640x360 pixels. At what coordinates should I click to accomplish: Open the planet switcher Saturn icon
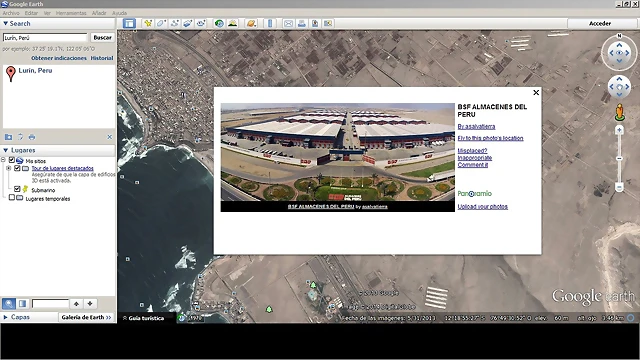click(251, 24)
